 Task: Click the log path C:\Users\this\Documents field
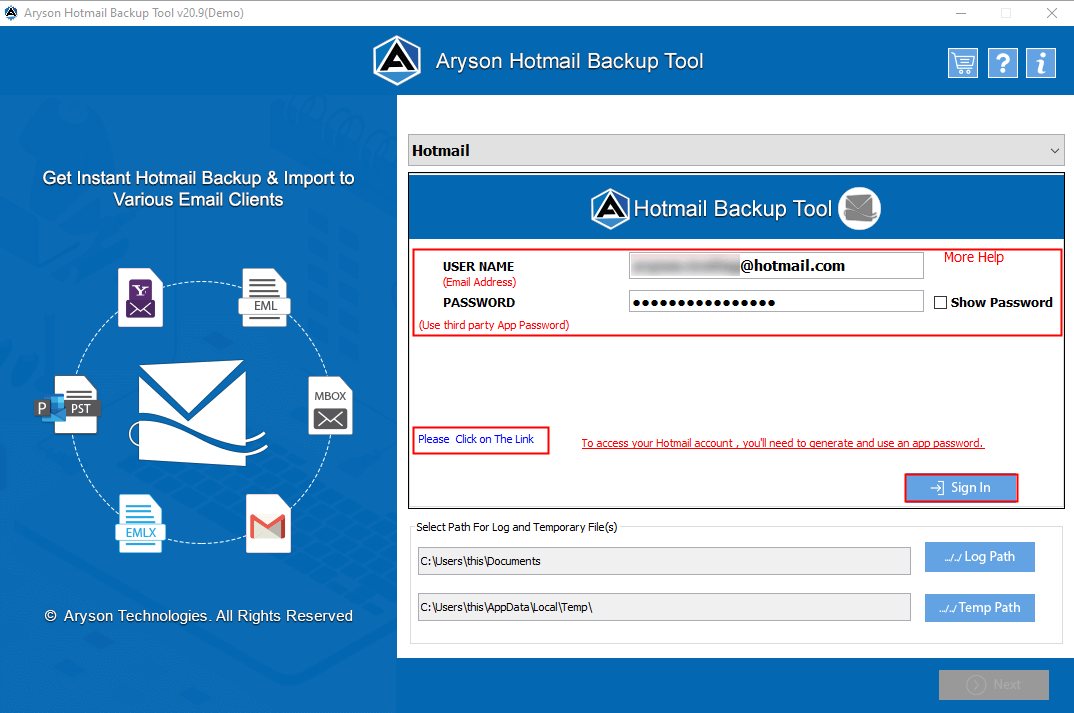[x=664, y=561]
